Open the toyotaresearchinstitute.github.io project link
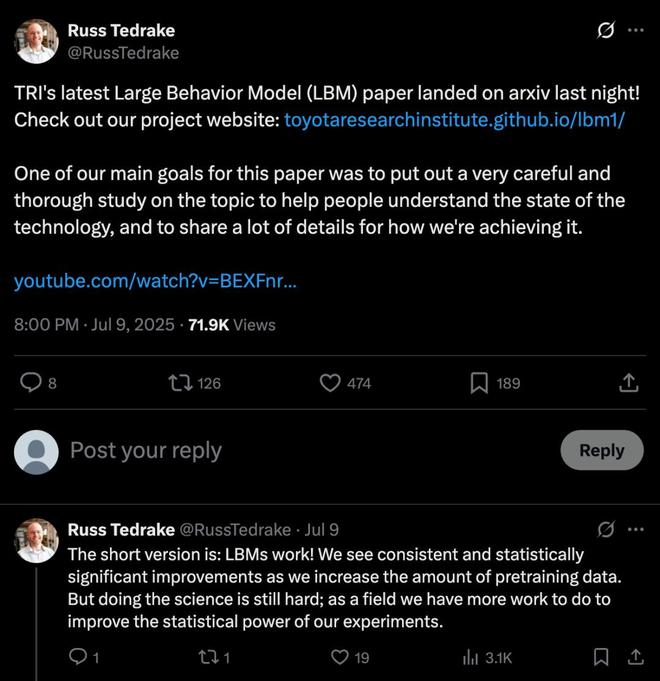The width and height of the screenshot is (660, 681). click(x=454, y=120)
